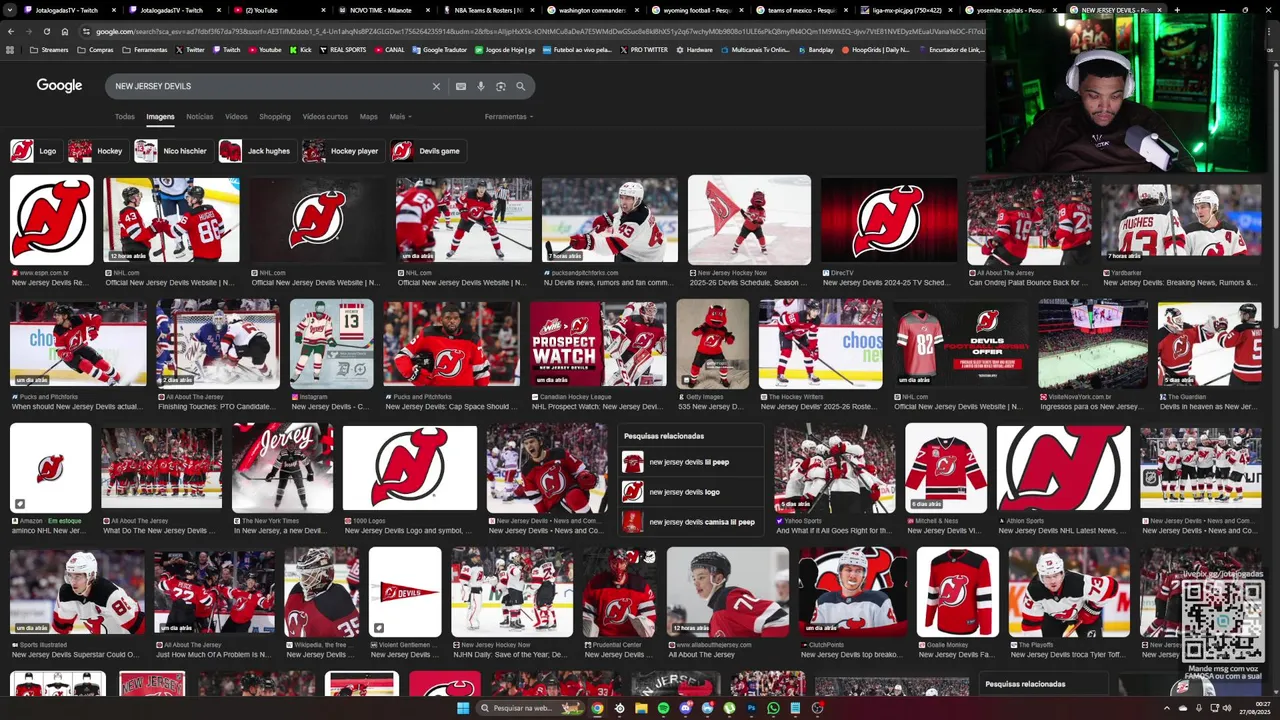Image resolution: width=1280 pixels, height=720 pixels.
Task: Open WhatsApp from the taskbar
Action: point(773,708)
